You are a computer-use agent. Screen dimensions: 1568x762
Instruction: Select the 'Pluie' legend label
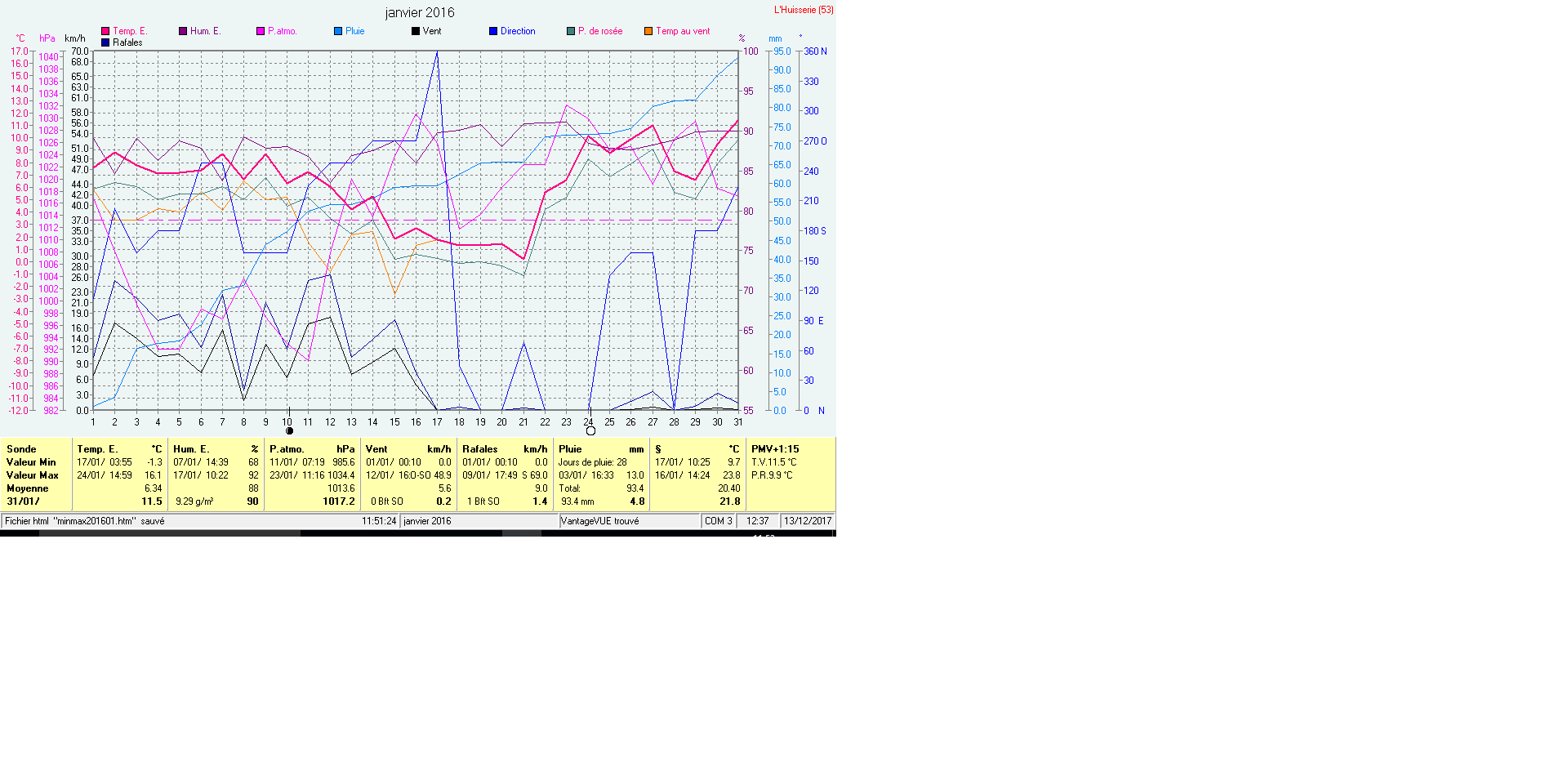point(355,31)
